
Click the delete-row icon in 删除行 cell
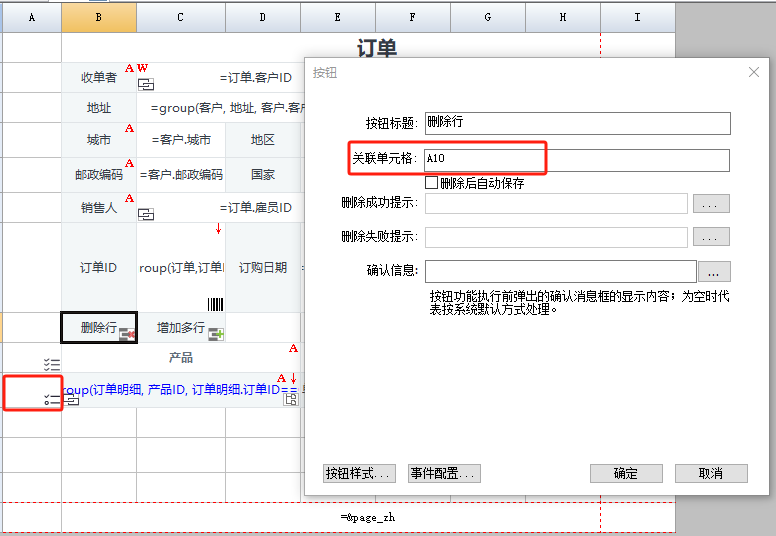(x=127, y=334)
